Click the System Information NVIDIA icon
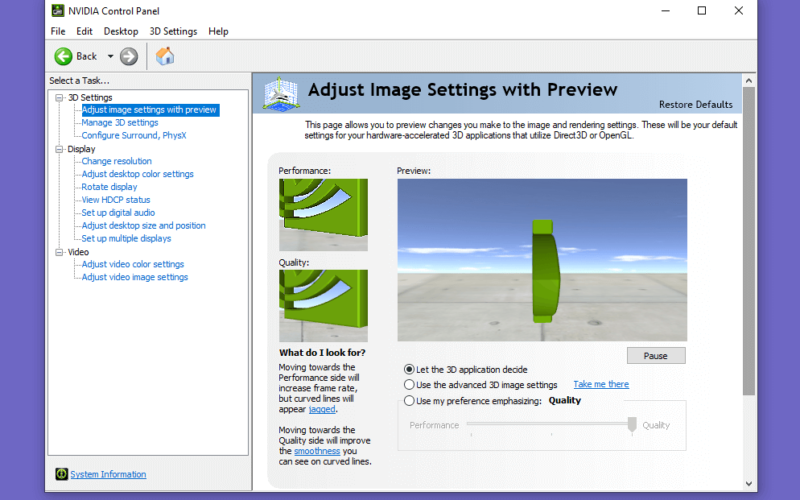Viewport: 800px width, 500px height. (61, 474)
